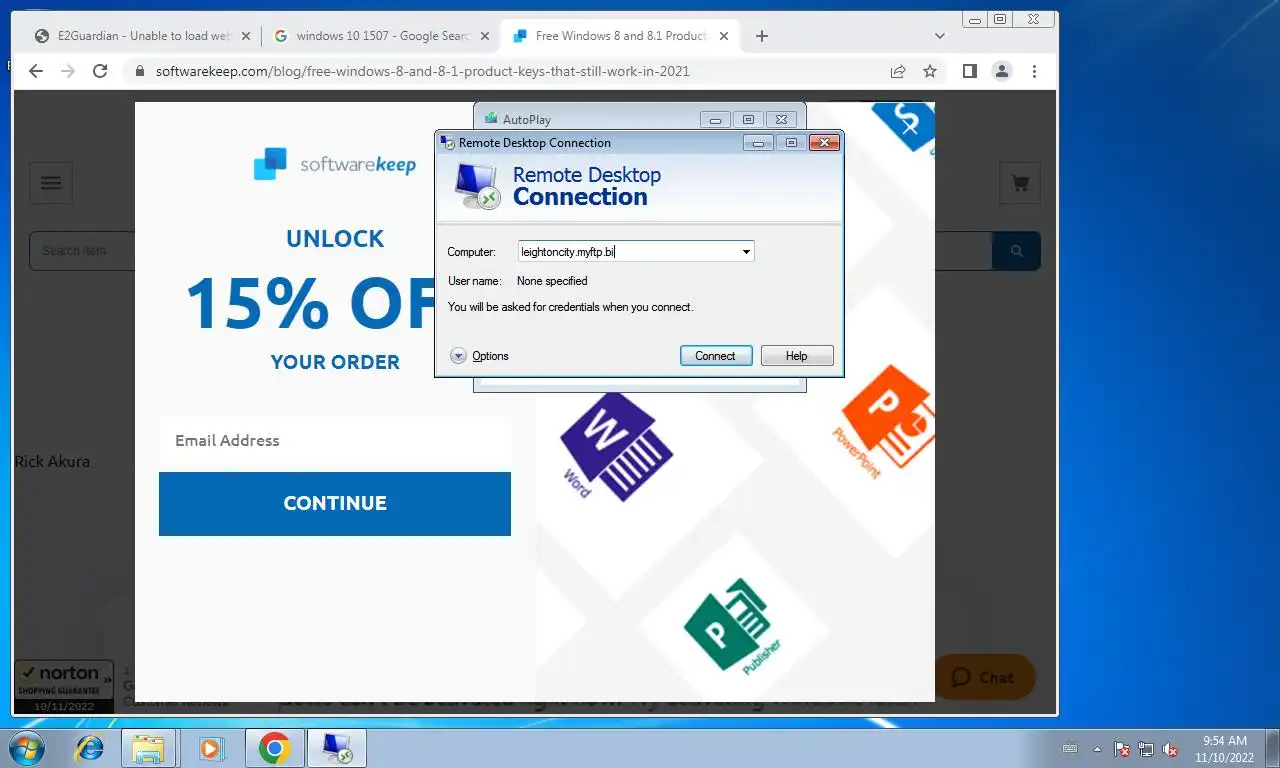1280x768 pixels.
Task: Click the share page icon in address bar
Action: 898,71
